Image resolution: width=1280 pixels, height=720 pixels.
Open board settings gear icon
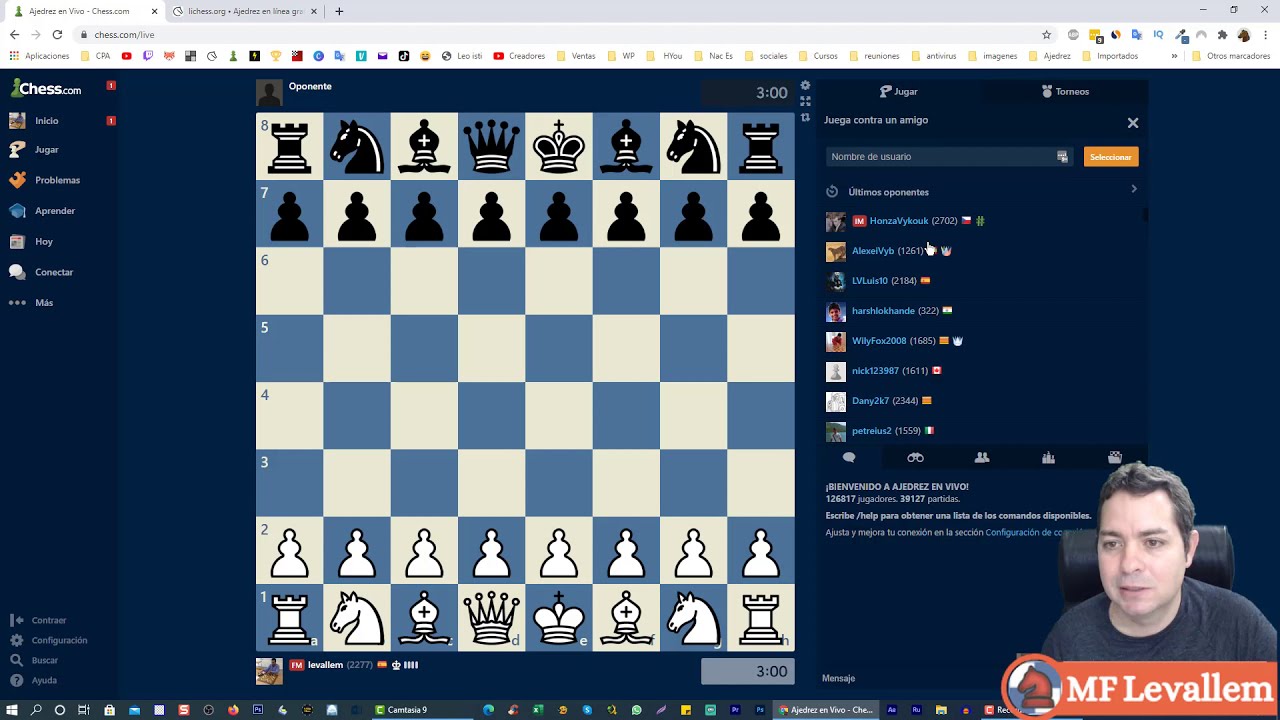coord(805,86)
